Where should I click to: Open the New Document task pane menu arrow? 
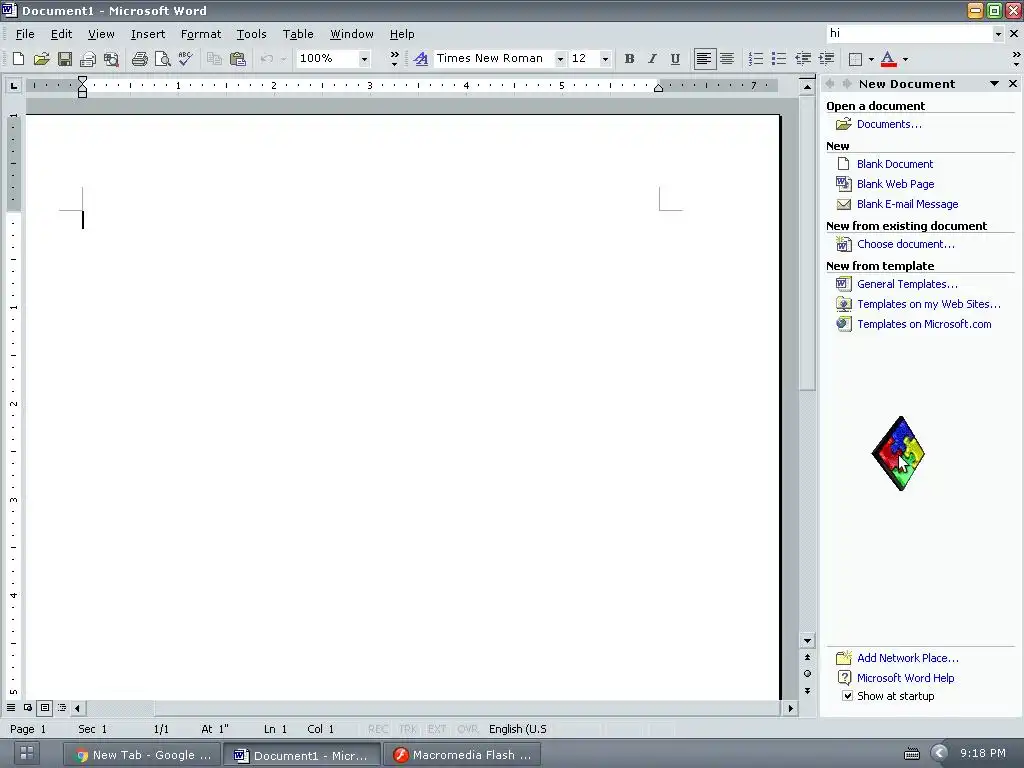pos(994,84)
